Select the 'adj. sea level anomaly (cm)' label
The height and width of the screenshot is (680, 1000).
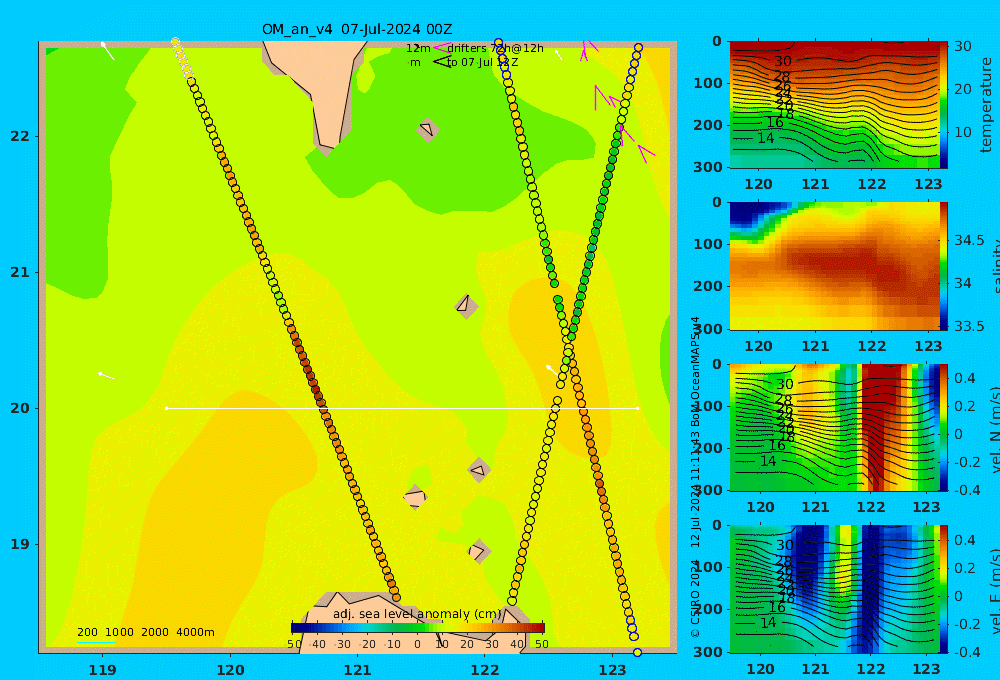(417, 614)
